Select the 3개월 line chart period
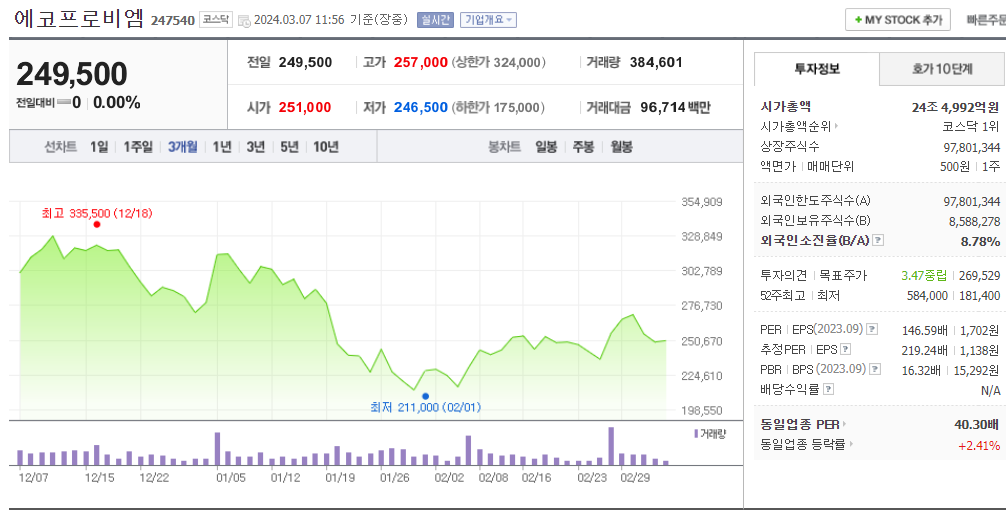 (x=183, y=147)
